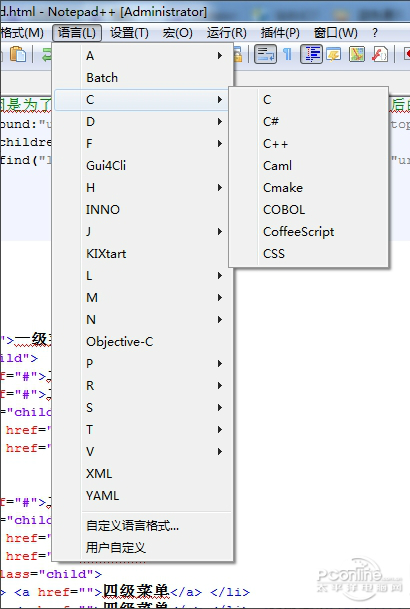Open the Document Map toolbar icon
Screen dimensions: 410x609
(356, 54)
